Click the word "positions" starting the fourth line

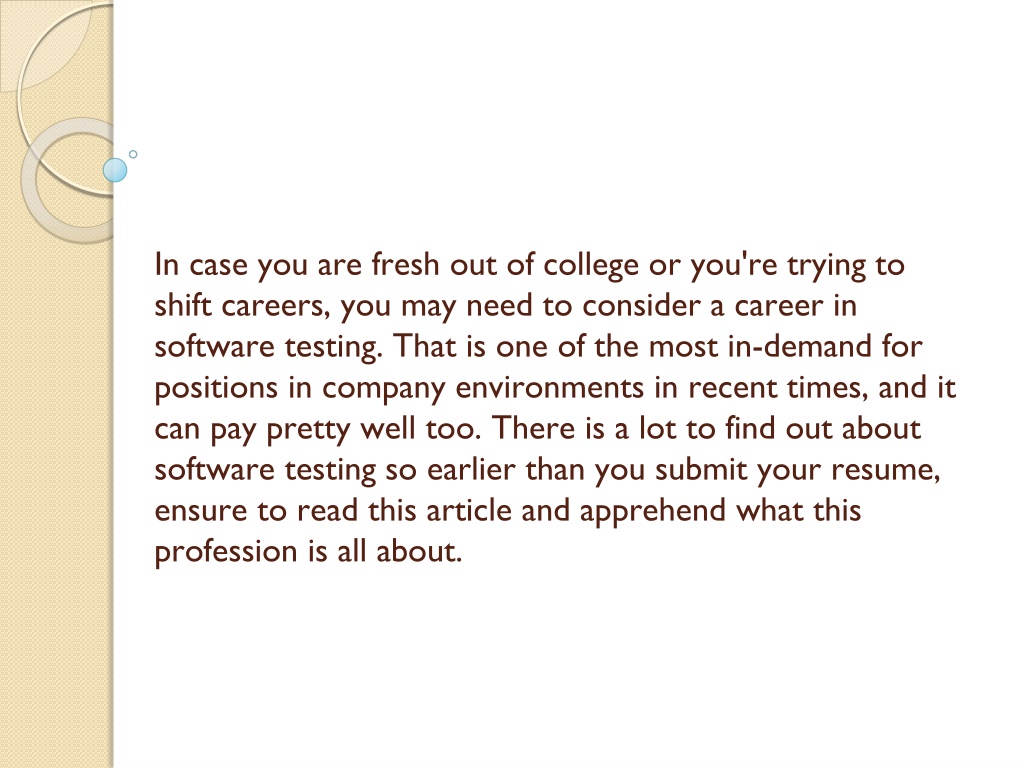coord(216,389)
